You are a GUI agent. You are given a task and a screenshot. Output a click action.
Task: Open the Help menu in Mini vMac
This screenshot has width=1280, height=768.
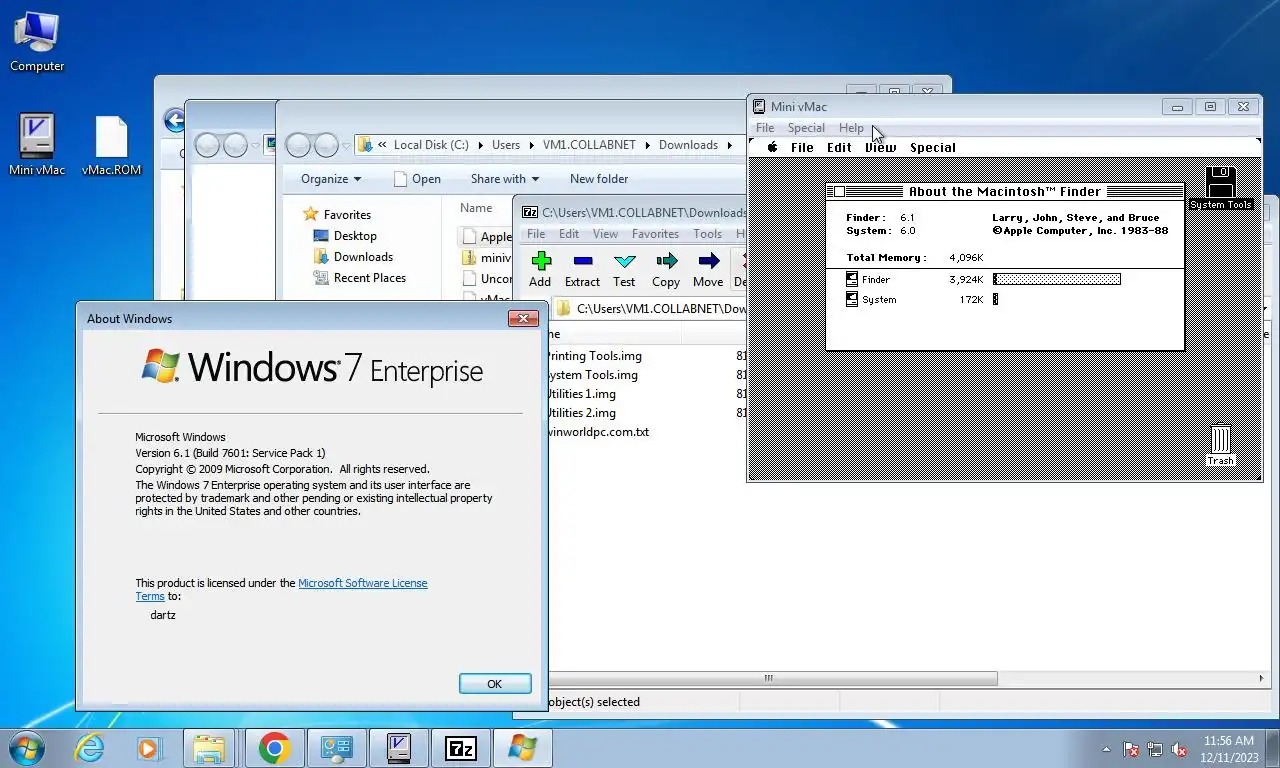[851, 128]
